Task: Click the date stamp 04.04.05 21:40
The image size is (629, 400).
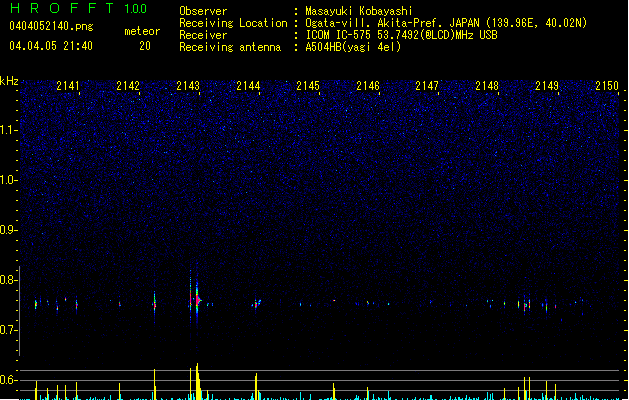Action: click(51, 46)
